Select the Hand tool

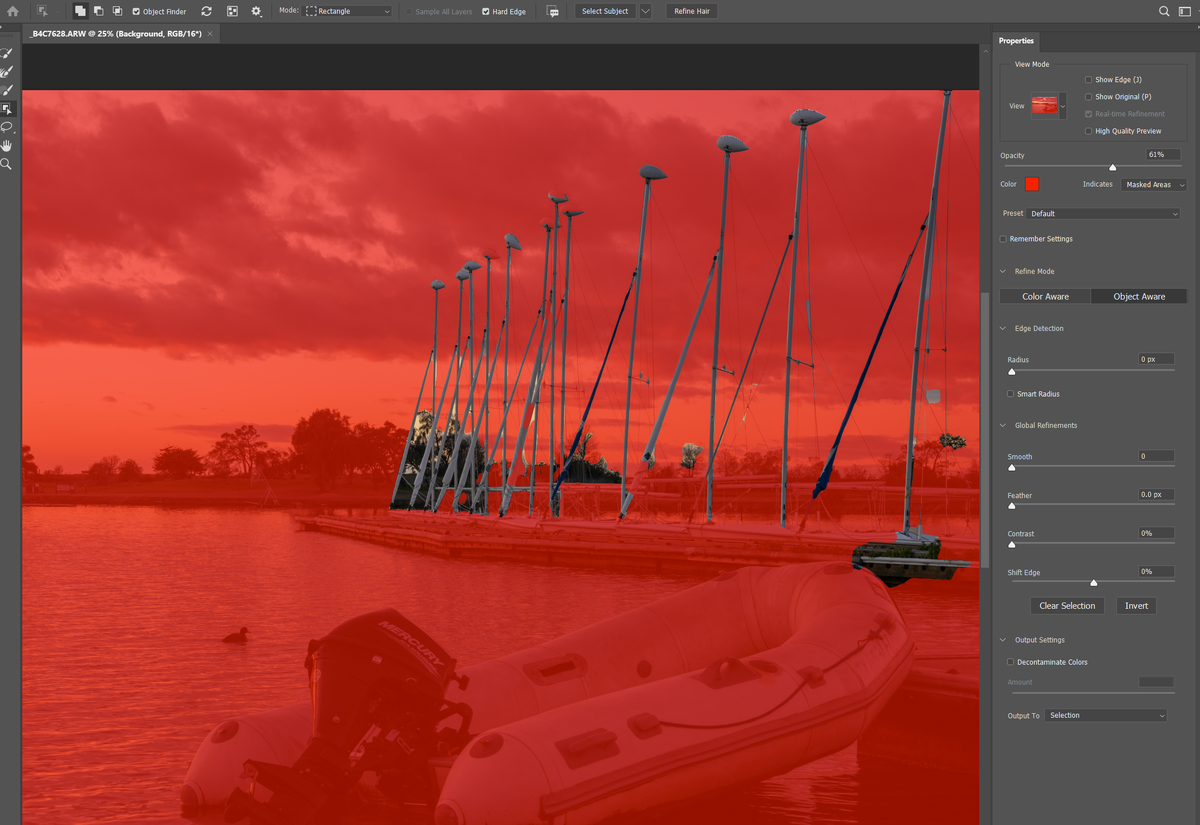click(x=7, y=146)
